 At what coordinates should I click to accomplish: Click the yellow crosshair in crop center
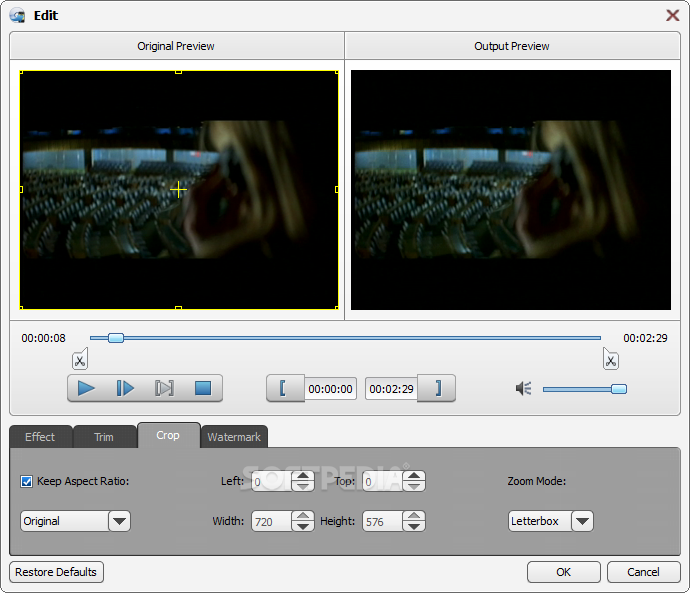178,190
